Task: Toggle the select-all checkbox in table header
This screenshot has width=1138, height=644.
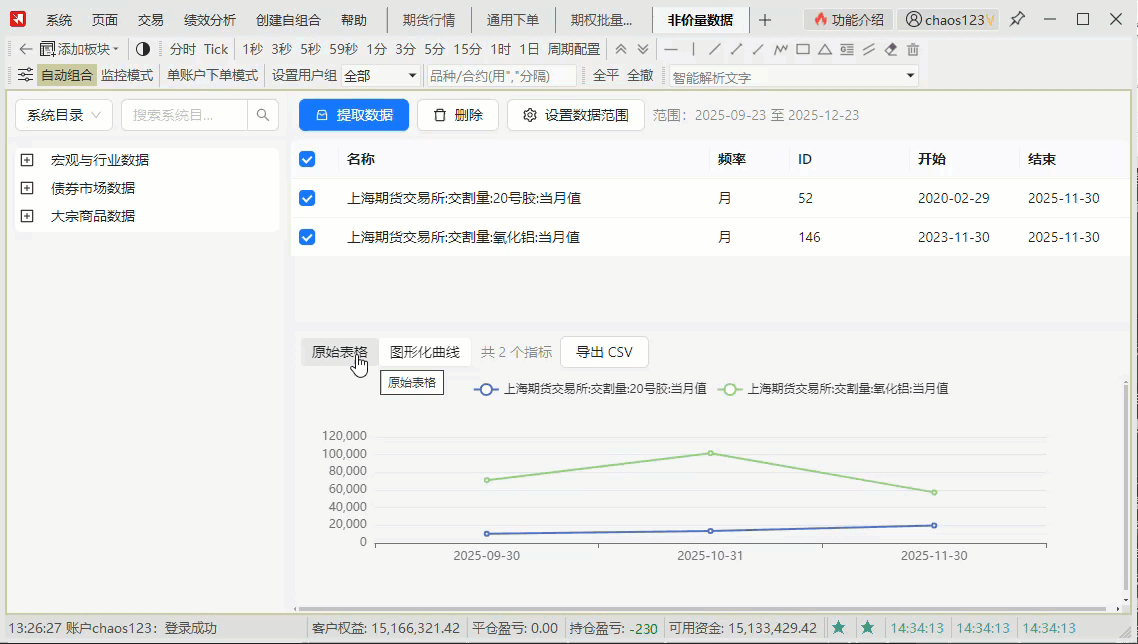Action: [x=307, y=159]
